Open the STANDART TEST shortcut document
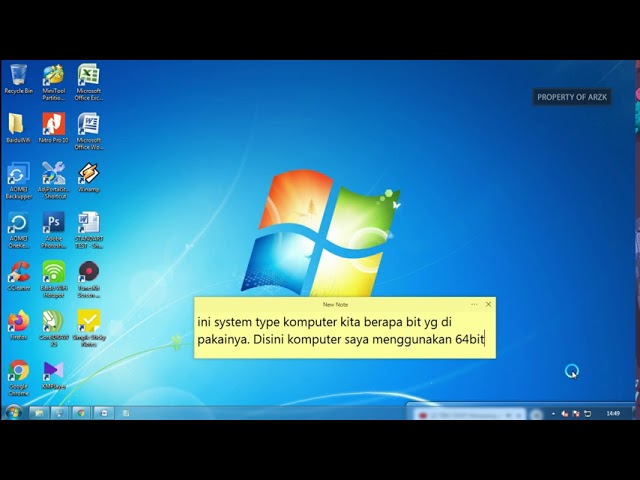 coord(89,230)
